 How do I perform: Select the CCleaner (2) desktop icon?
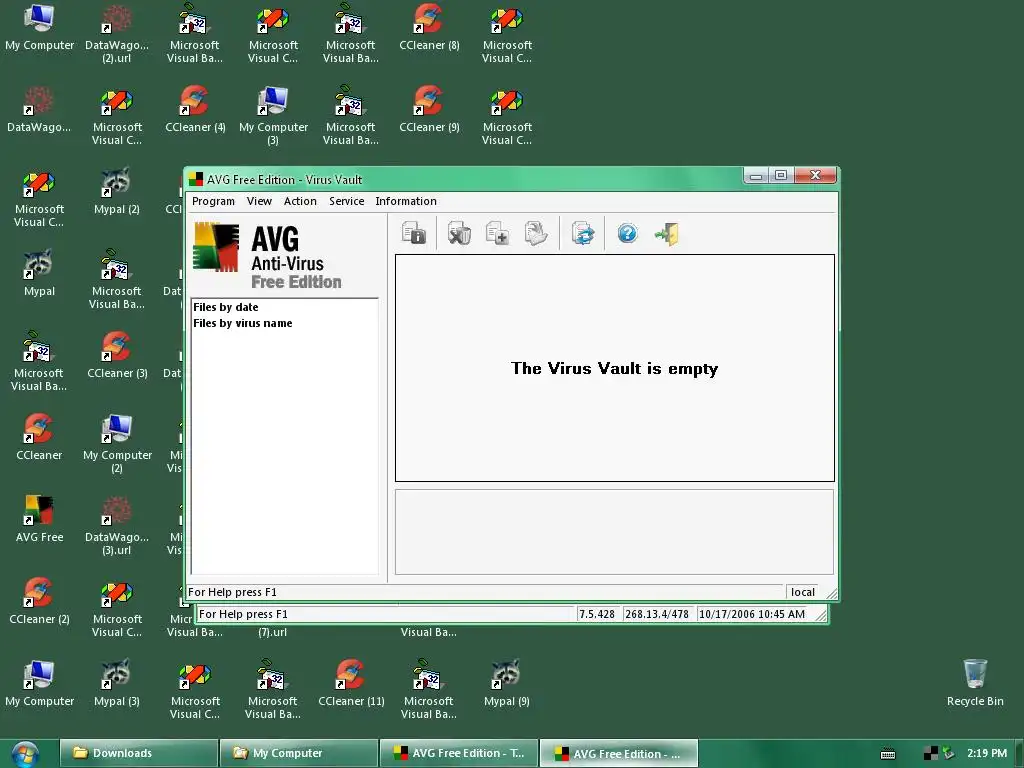(x=39, y=601)
